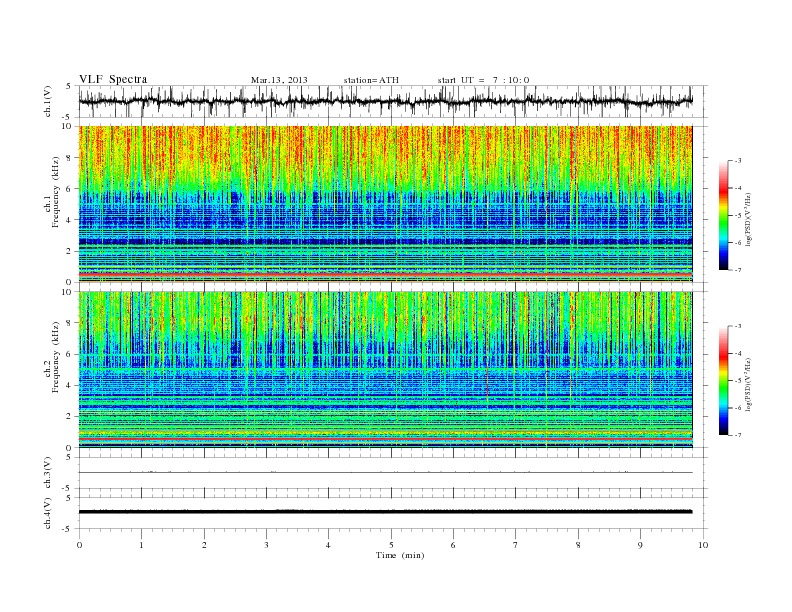Click the "ch.1(V)" waveform axis label
Image resolution: width=792 pixels, height=612 pixels.
click(x=48, y=101)
